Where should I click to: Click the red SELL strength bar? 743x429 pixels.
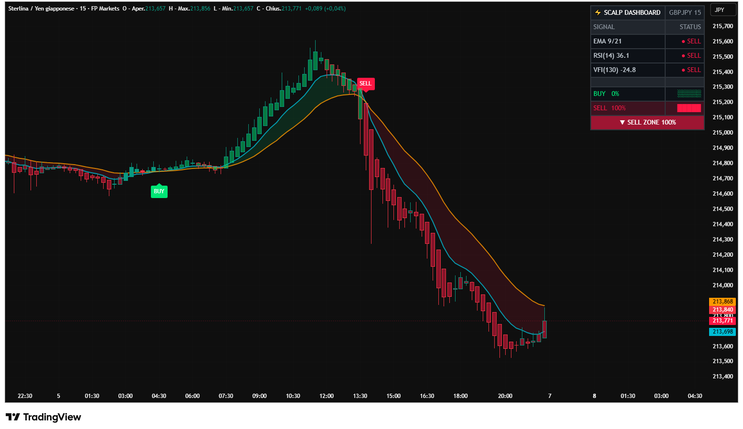[689, 108]
